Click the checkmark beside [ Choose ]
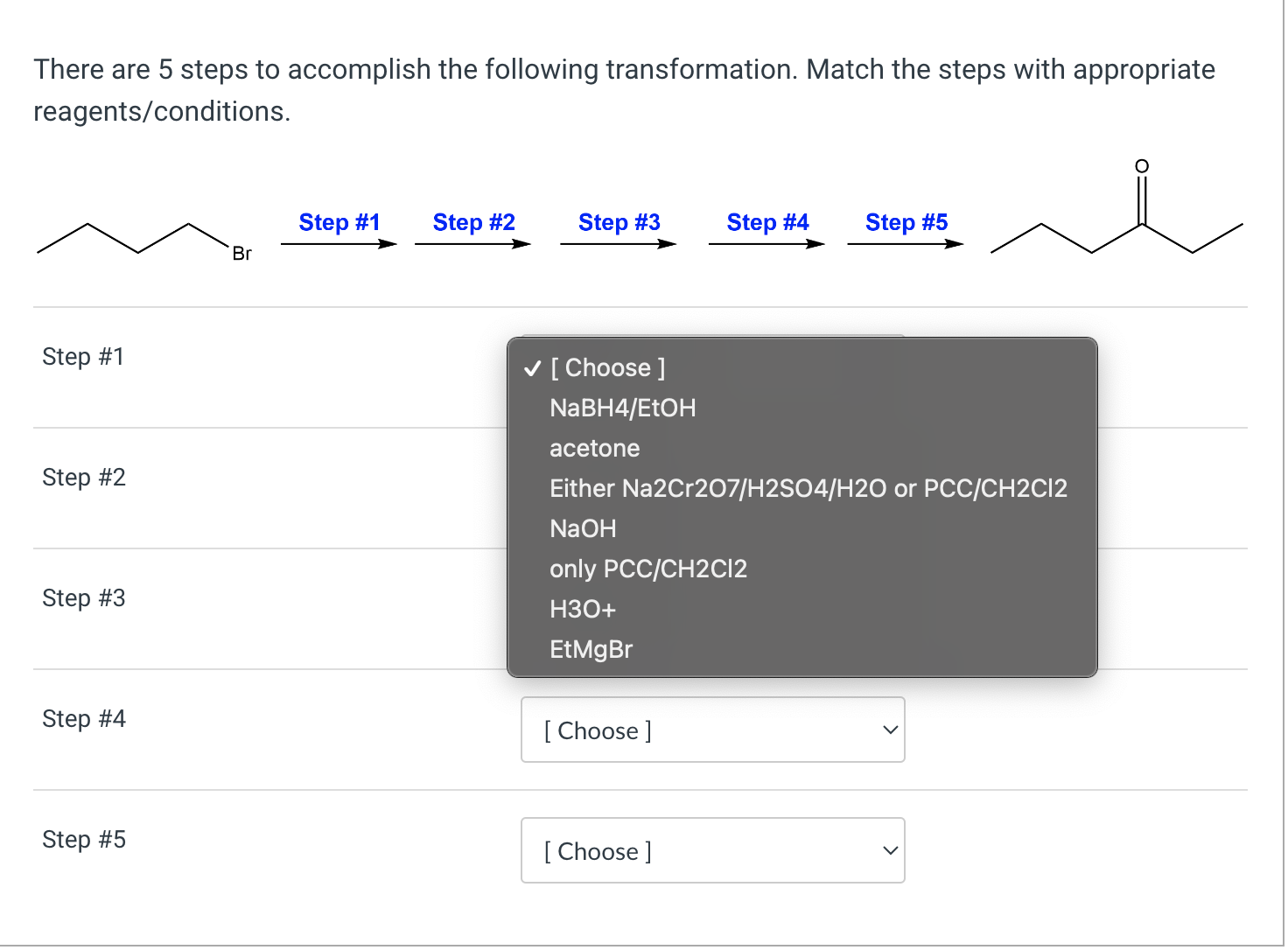Image resolution: width=1288 pixels, height=950 pixels. [x=531, y=368]
